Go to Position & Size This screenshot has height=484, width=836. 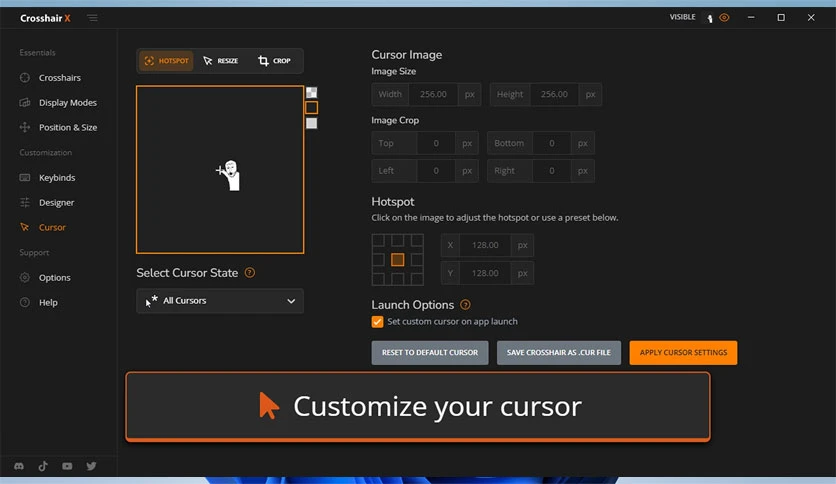click(x=68, y=127)
